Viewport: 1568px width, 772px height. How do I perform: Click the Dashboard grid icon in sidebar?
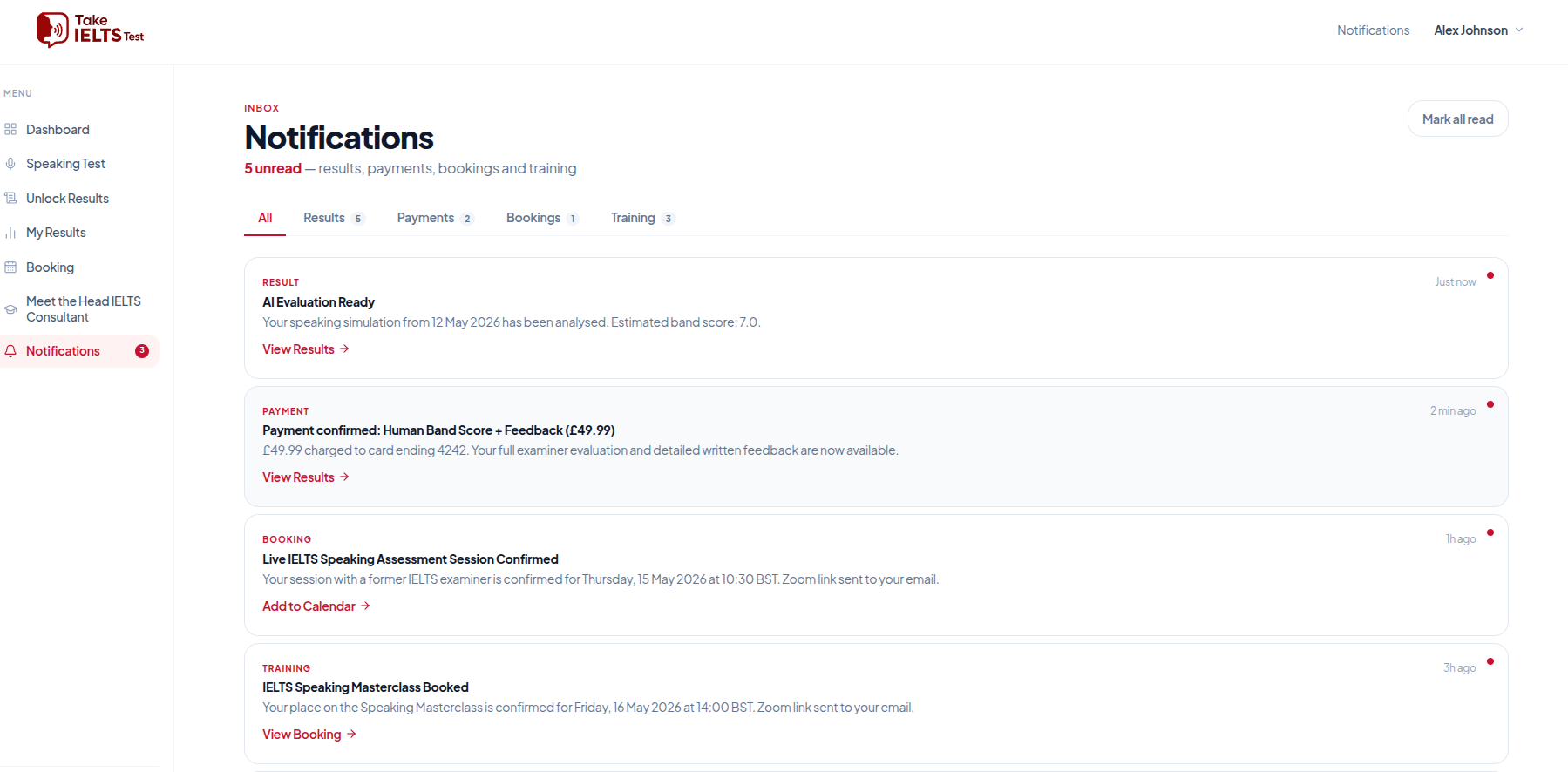coord(10,130)
